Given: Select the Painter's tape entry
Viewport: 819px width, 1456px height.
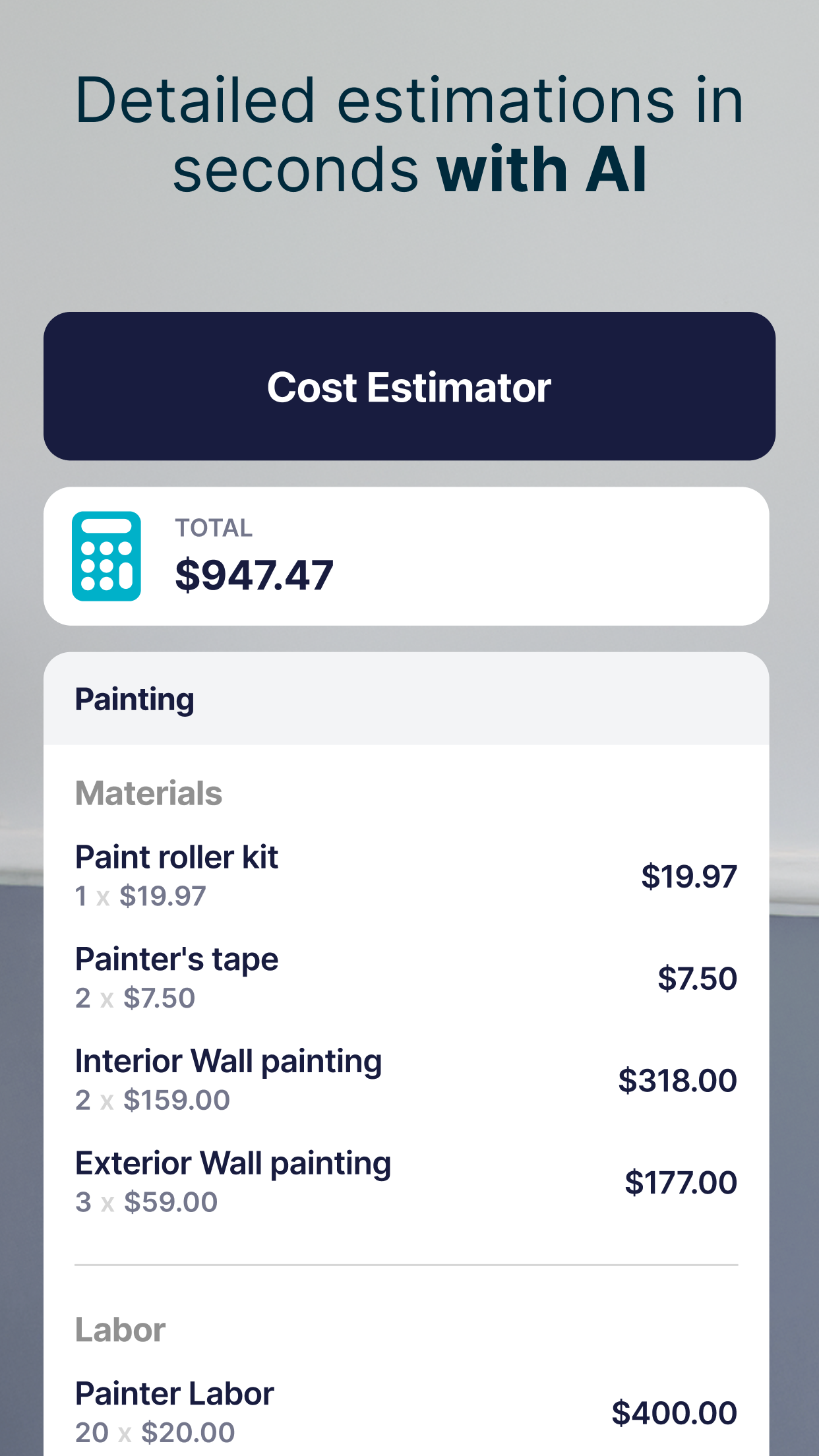Looking at the screenshot, I should (176, 960).
